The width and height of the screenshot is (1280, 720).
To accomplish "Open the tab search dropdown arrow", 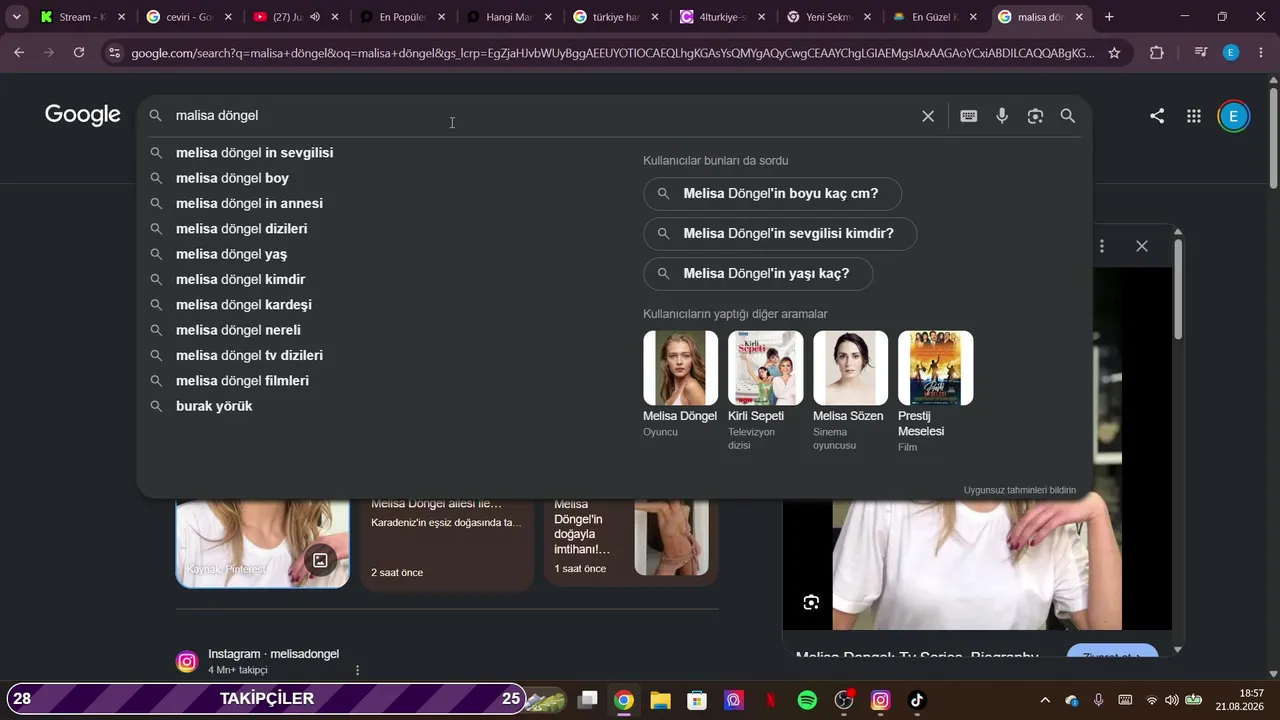I will click(x=17, y=17).
